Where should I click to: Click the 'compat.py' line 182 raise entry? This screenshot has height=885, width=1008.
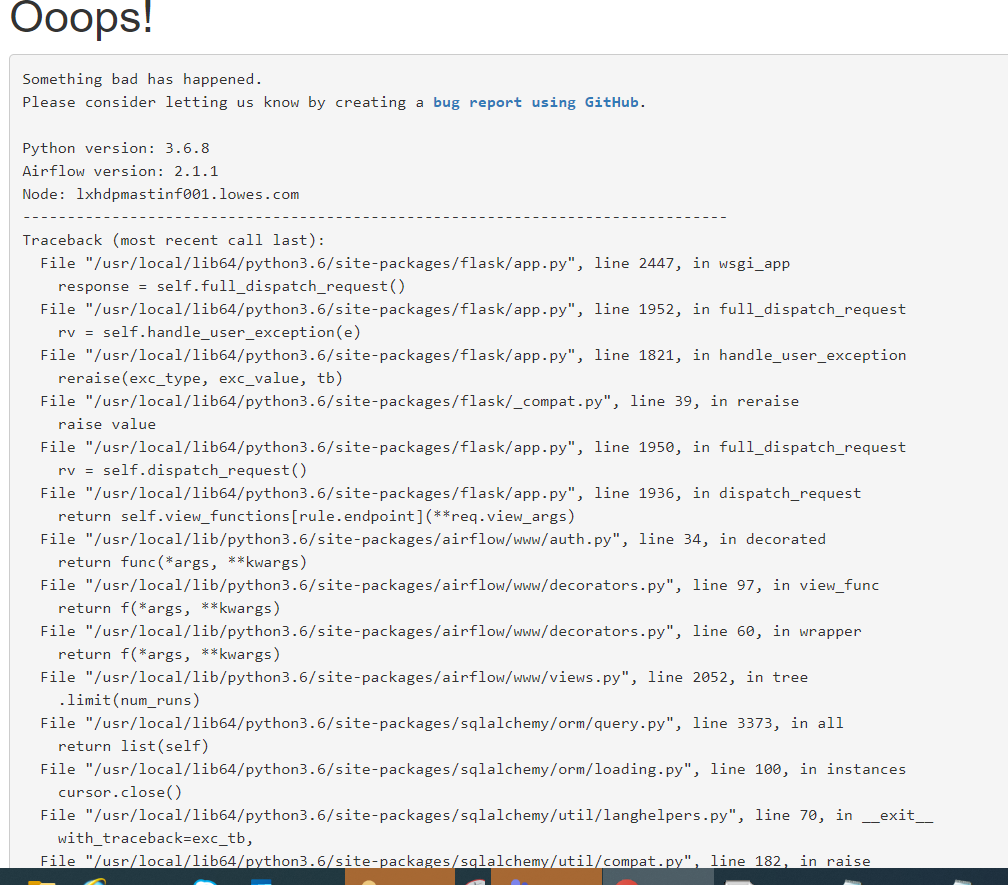455,861
